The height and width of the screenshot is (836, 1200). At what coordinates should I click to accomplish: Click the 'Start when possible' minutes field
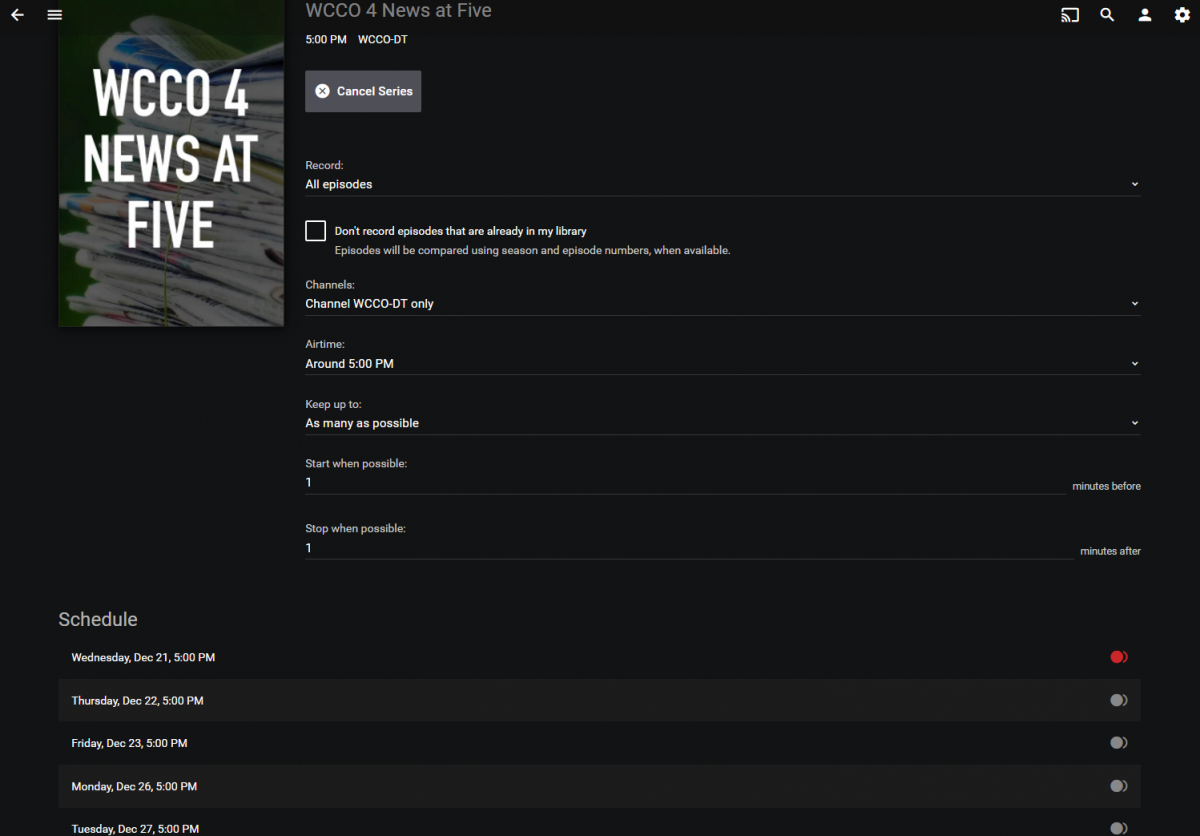point(685,483)
